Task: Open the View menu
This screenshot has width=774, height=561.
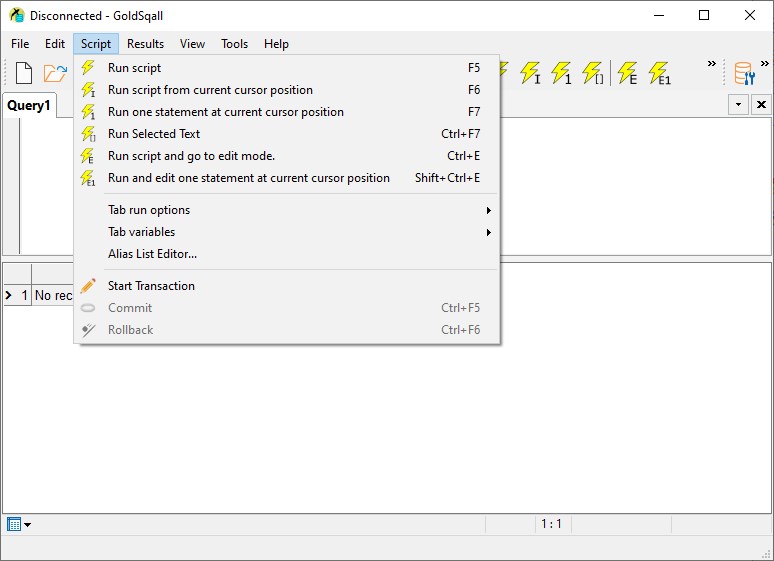Action: (x=192, y=44)
